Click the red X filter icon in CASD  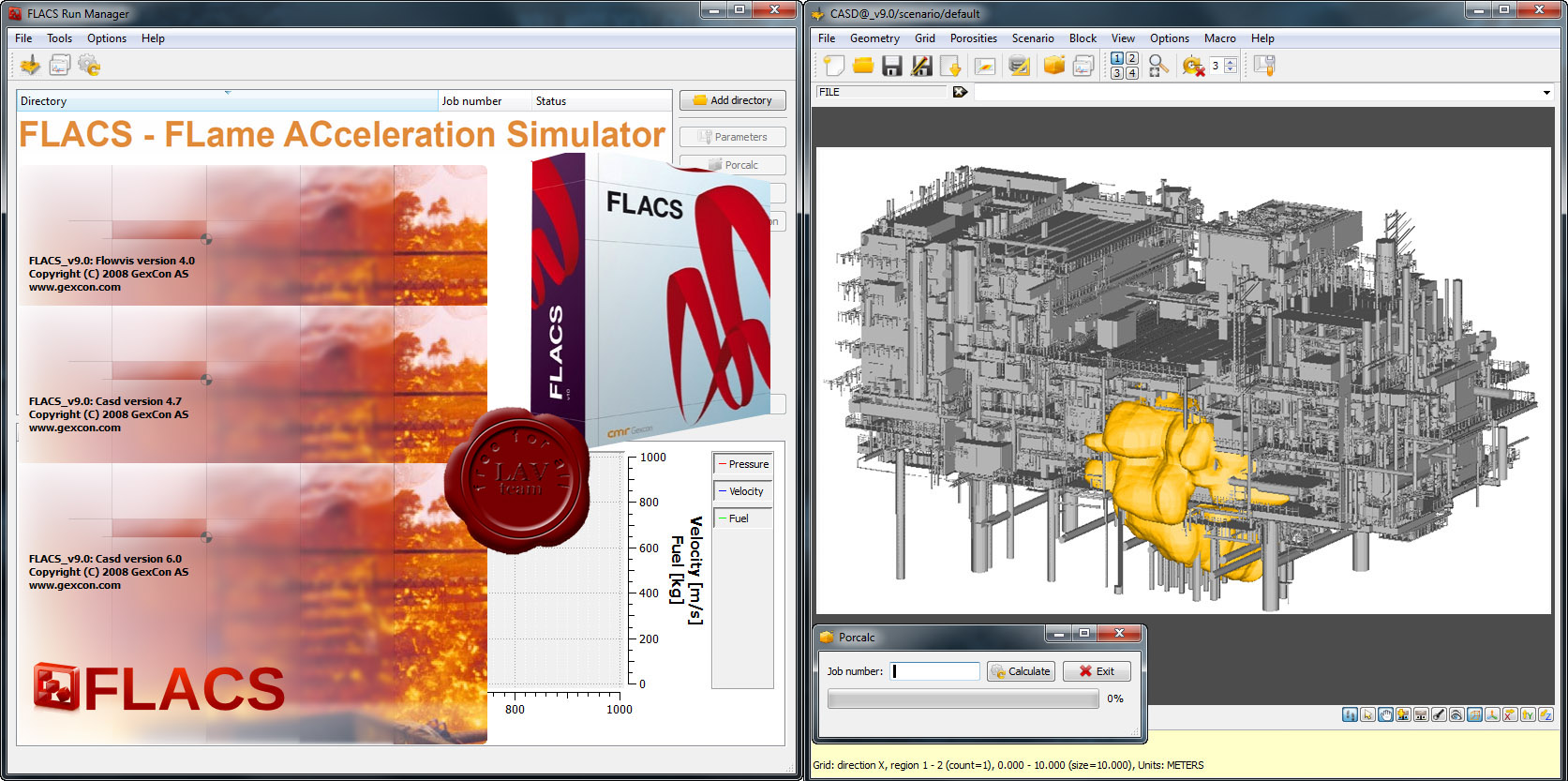coord(1192,66)
